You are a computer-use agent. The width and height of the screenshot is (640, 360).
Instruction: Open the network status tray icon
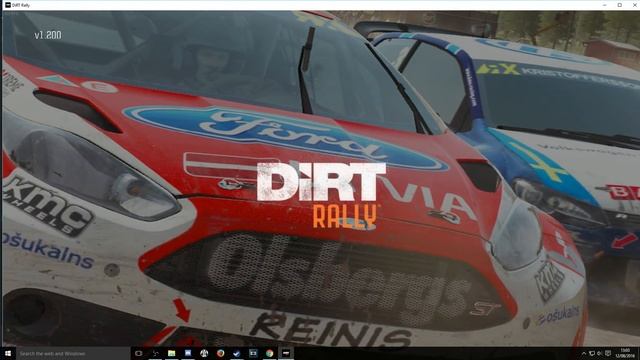[x=591, y=353]
